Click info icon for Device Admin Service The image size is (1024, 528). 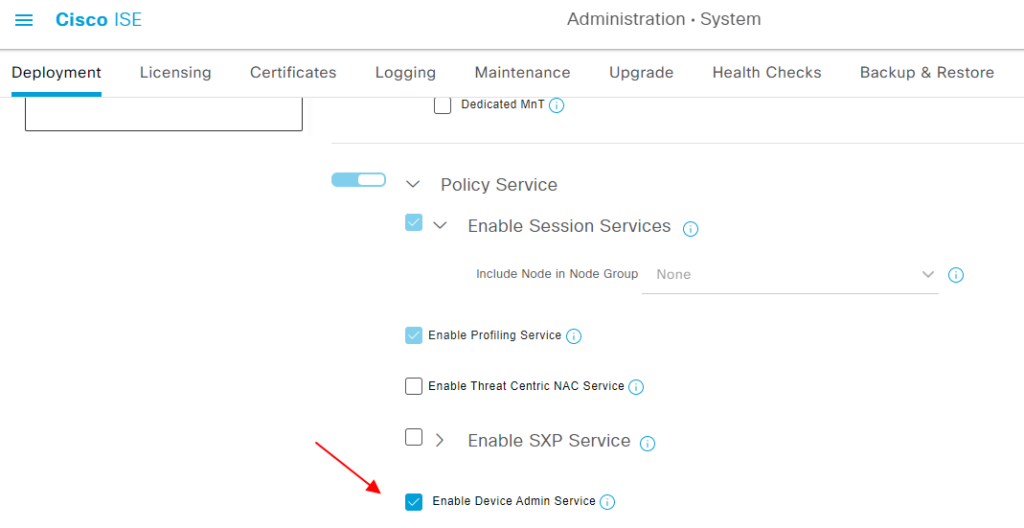[607, 502]
